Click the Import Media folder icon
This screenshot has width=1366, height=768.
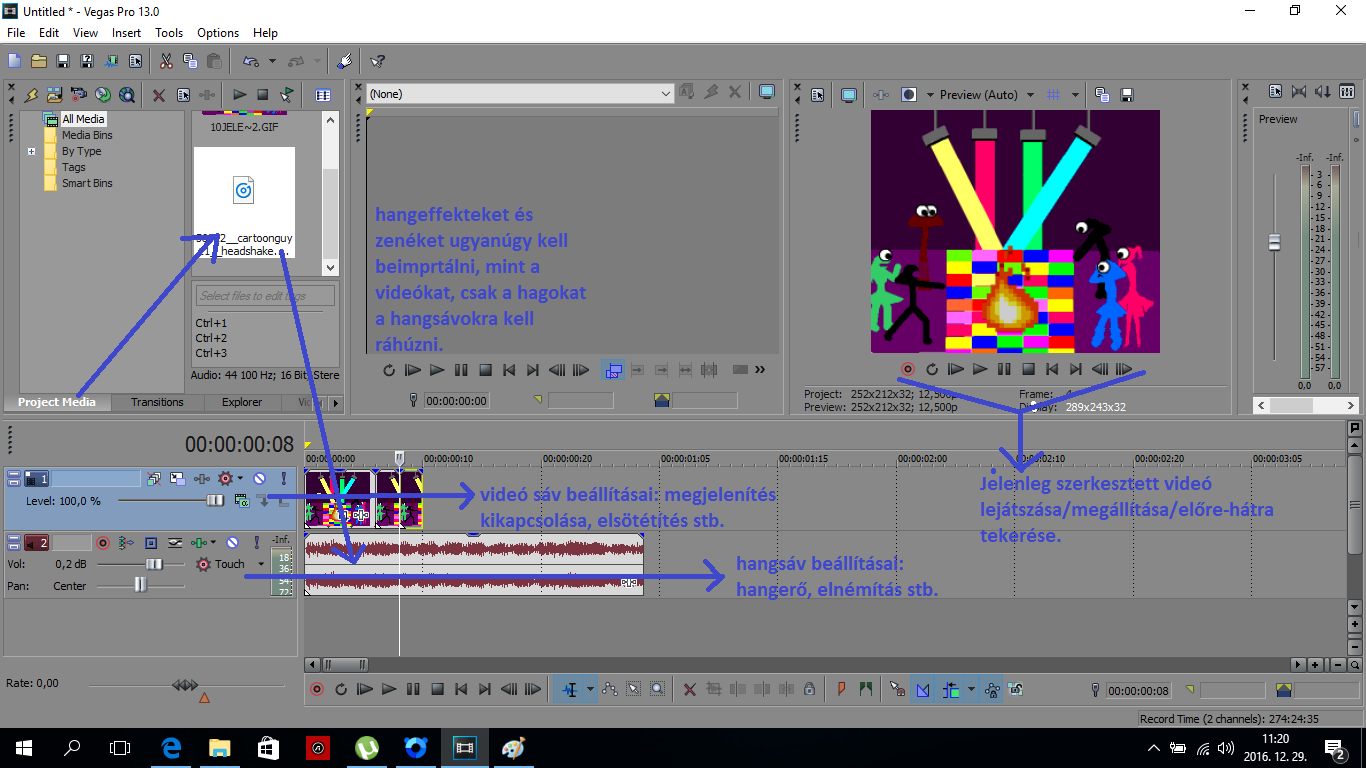pos(55,95)
